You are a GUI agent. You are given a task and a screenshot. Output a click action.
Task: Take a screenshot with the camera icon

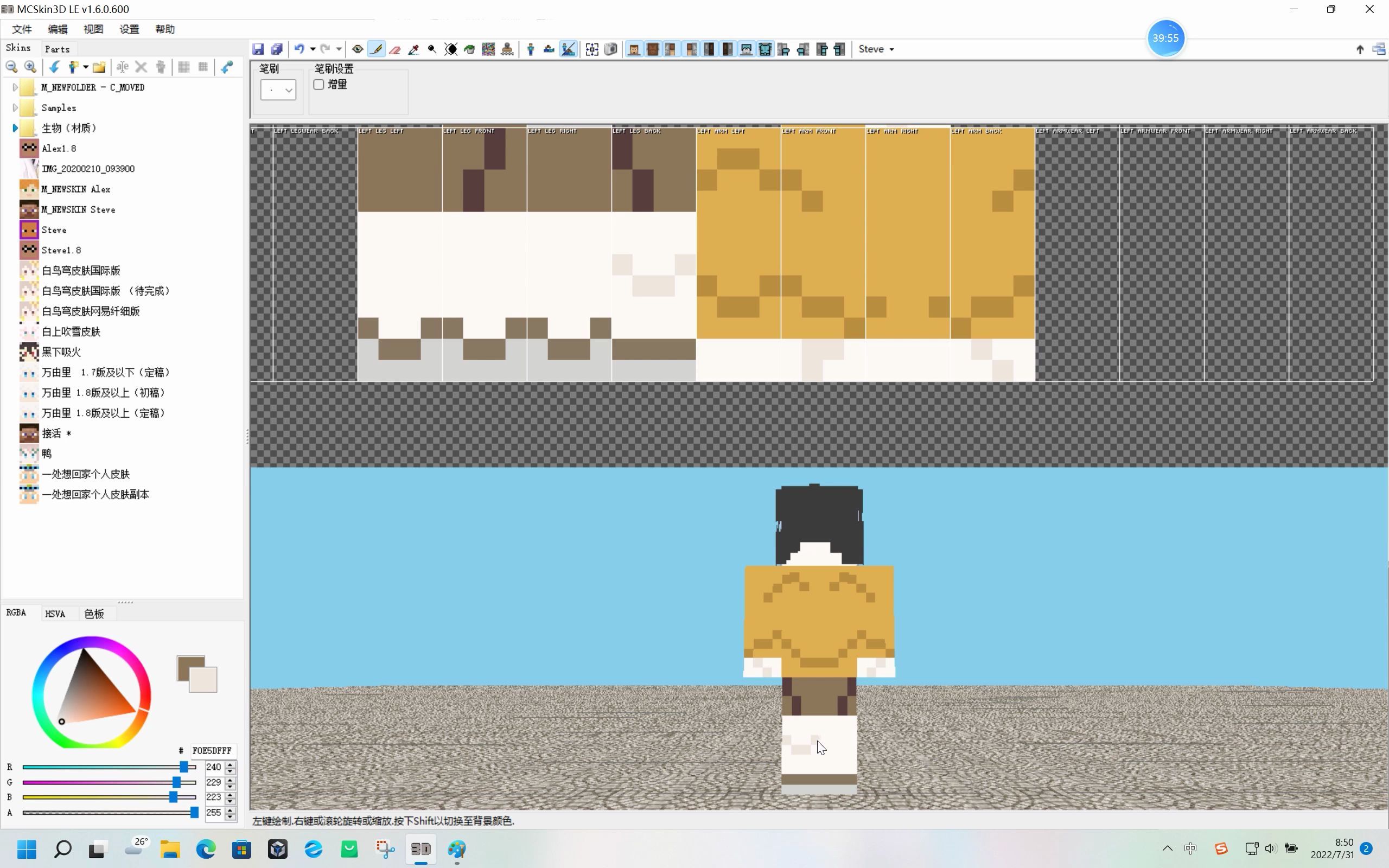pos(611,49)
